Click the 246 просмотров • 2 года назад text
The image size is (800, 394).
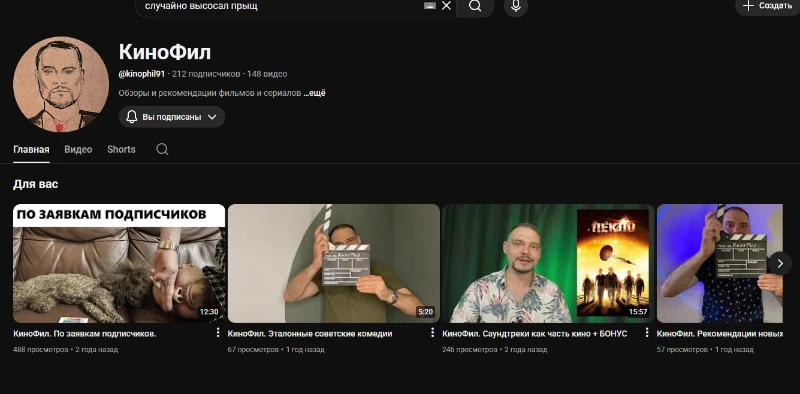click(494, 350)
